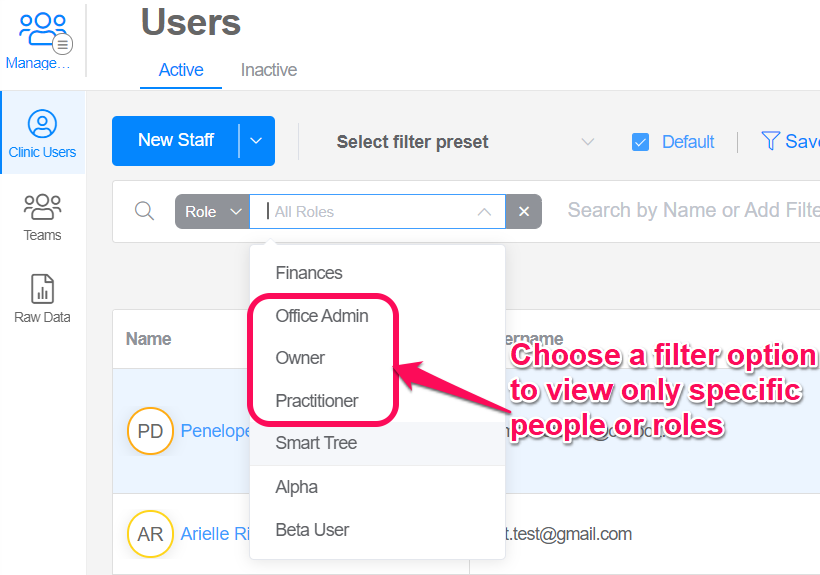This screenshot has height=575, width=820.
Task: Open Penelope user profile link
Action: point(215,431)
